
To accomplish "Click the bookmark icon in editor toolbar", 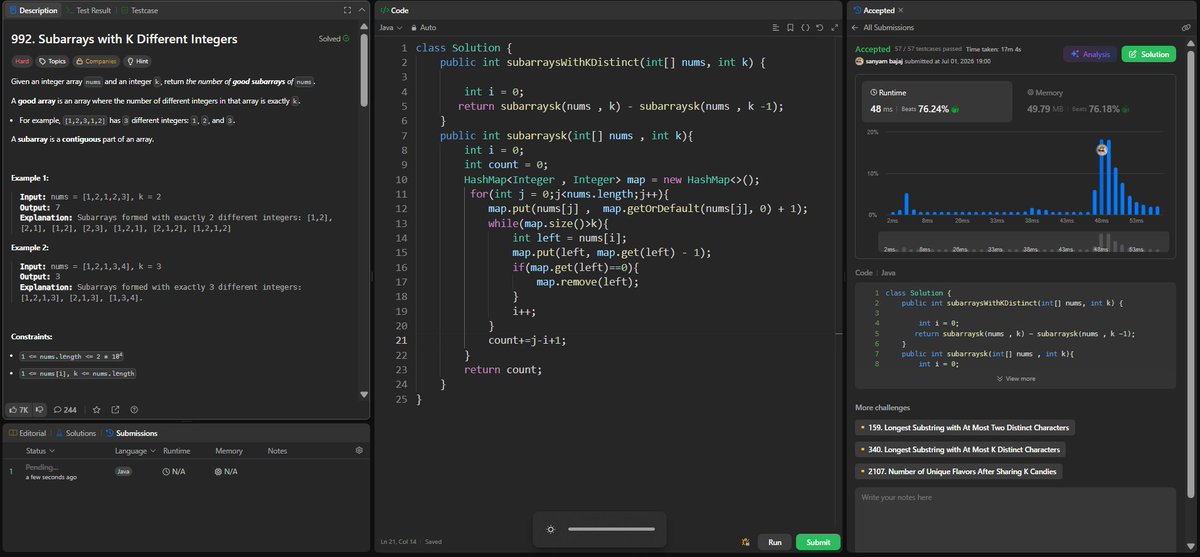I will pos(790,27).
